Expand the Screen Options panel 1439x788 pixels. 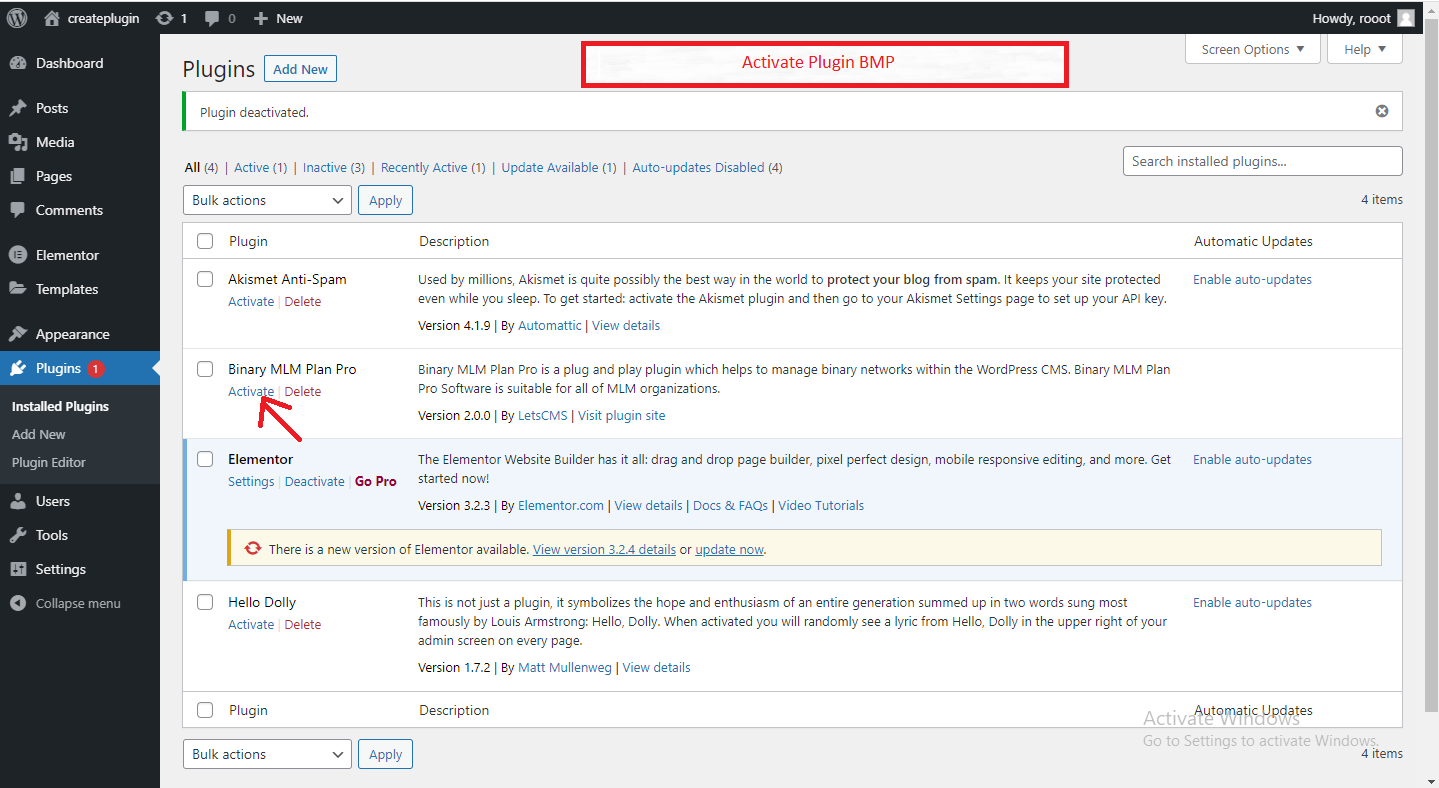pyautogui.click(x=1252, y=49)
